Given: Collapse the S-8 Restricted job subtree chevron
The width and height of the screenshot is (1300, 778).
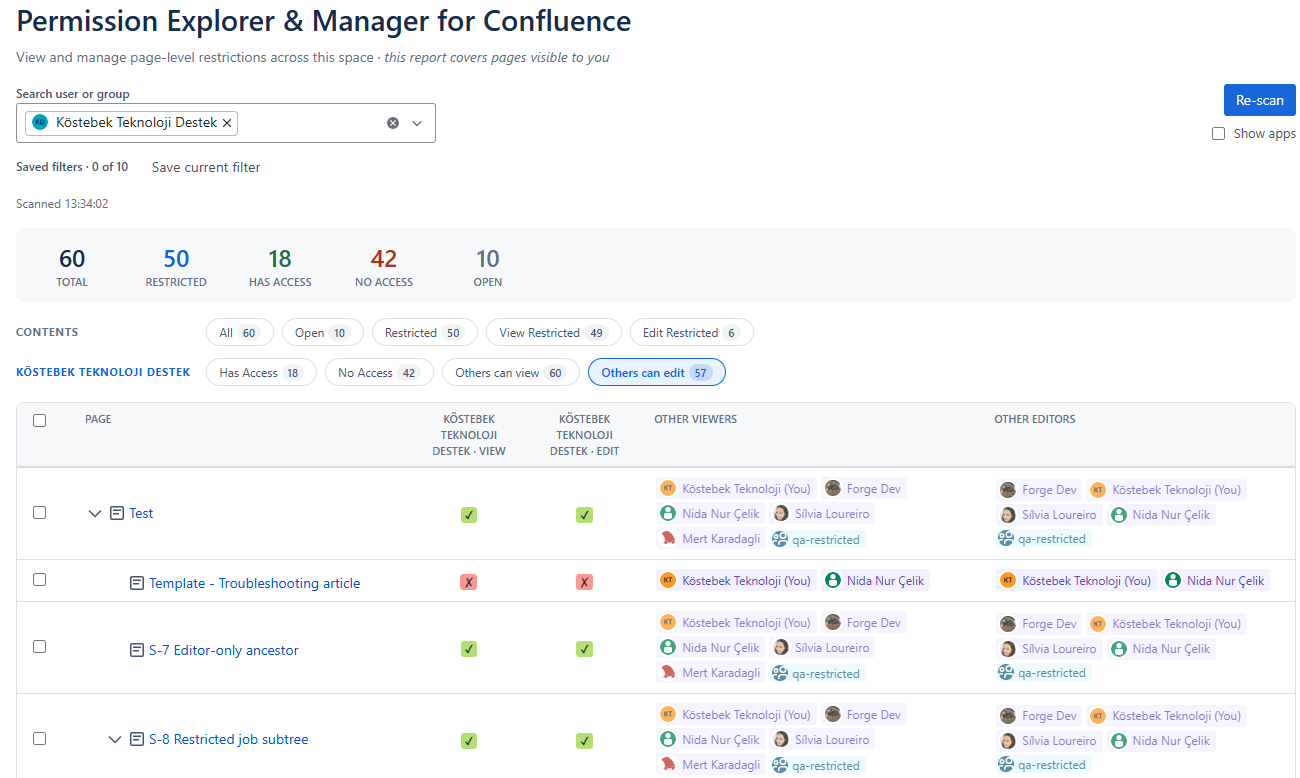Looking at the screenshot, I should [115, 740].
